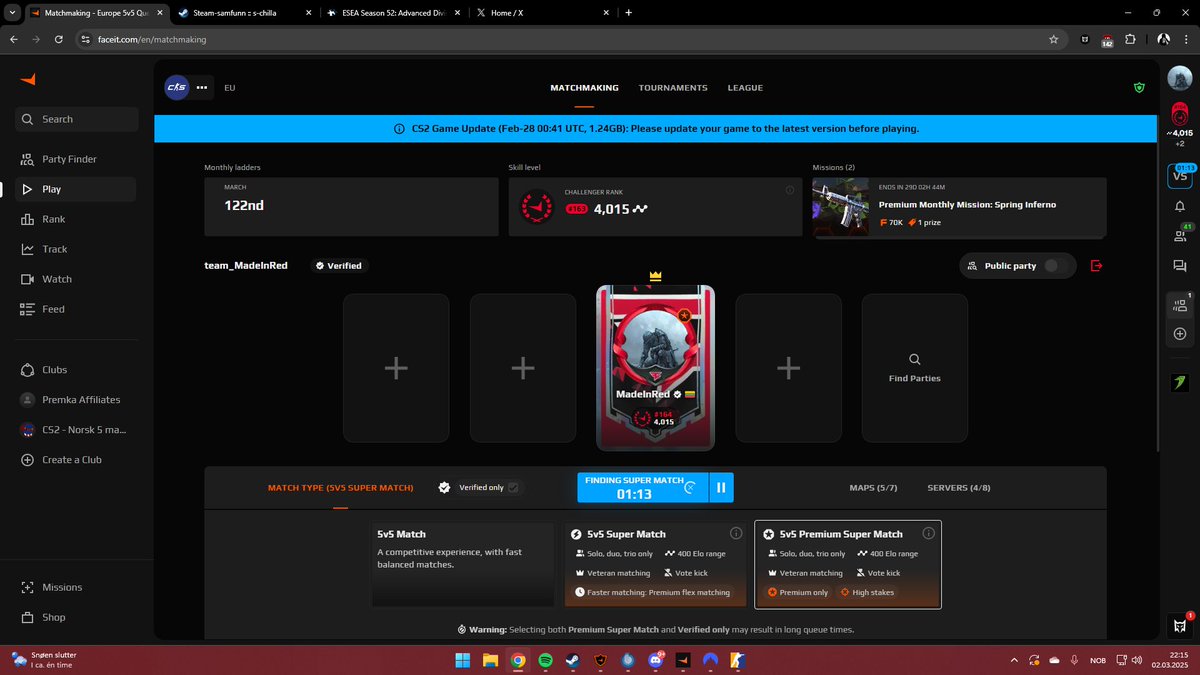
Task: Open the info icon on 5v5 Premium Super Match
Action: tap(928, 534)
